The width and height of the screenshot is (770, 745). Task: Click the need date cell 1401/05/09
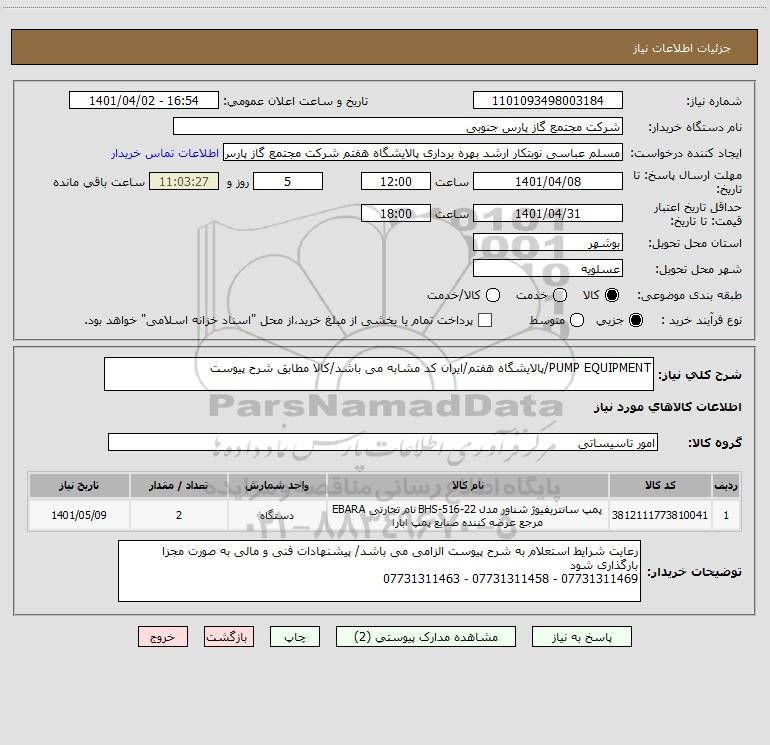(79, 515)
